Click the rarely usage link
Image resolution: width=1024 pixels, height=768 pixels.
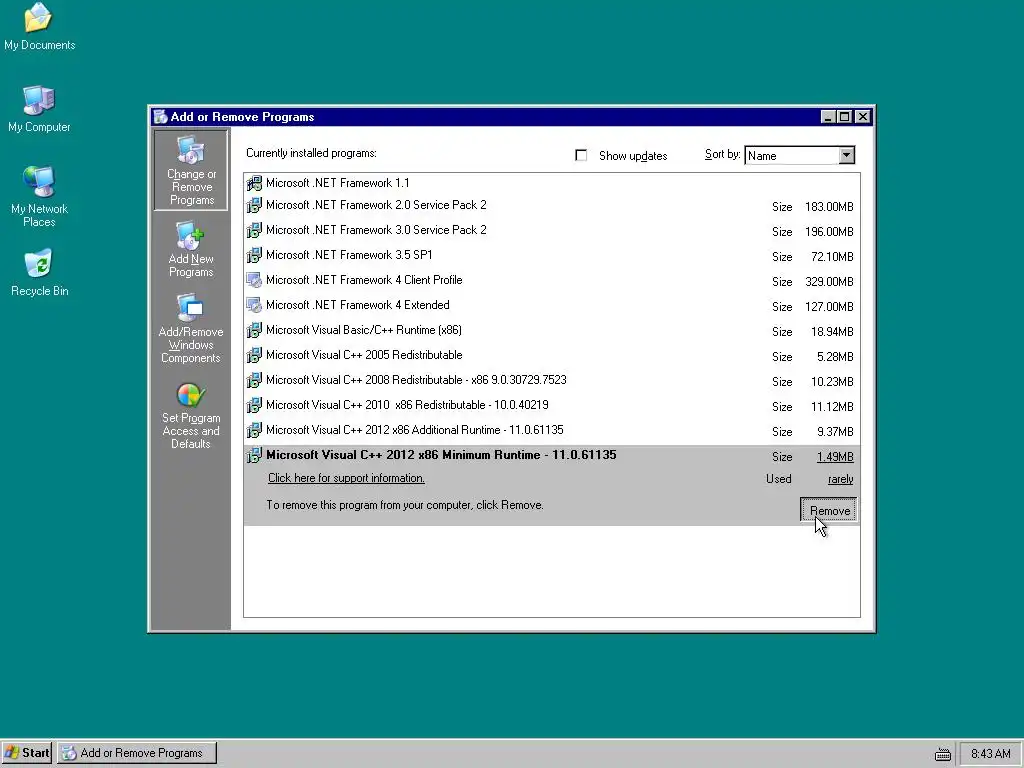tap(840, 479)
